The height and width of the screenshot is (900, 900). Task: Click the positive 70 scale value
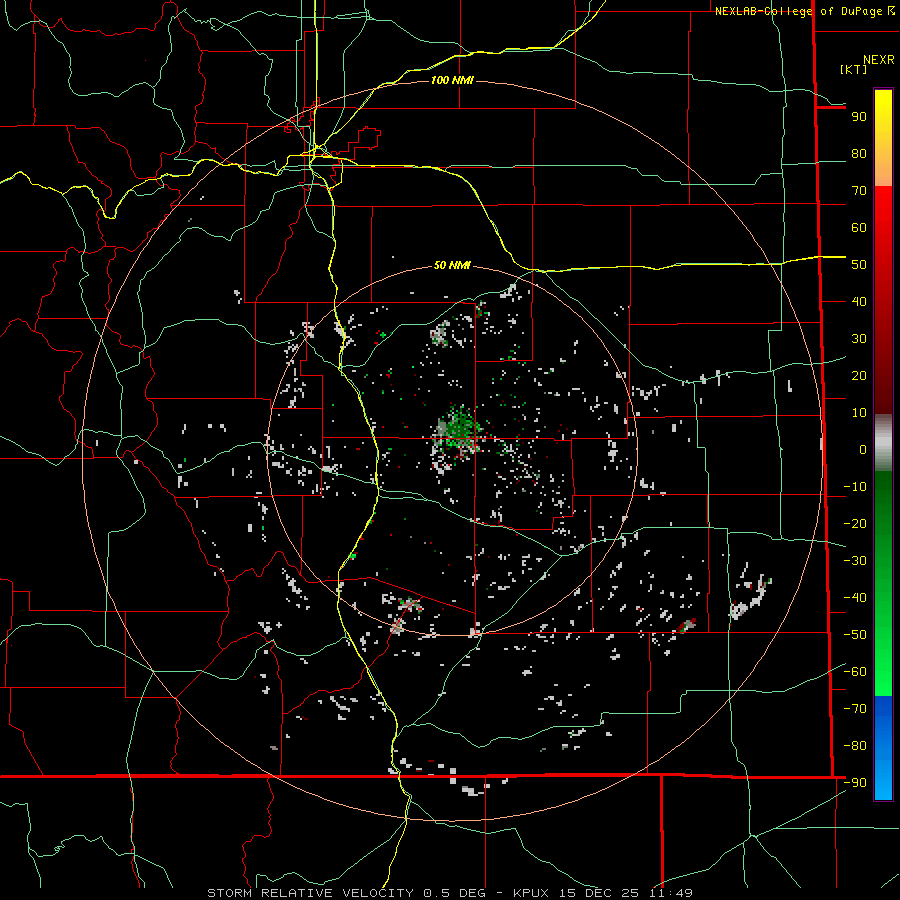[859, 191]
